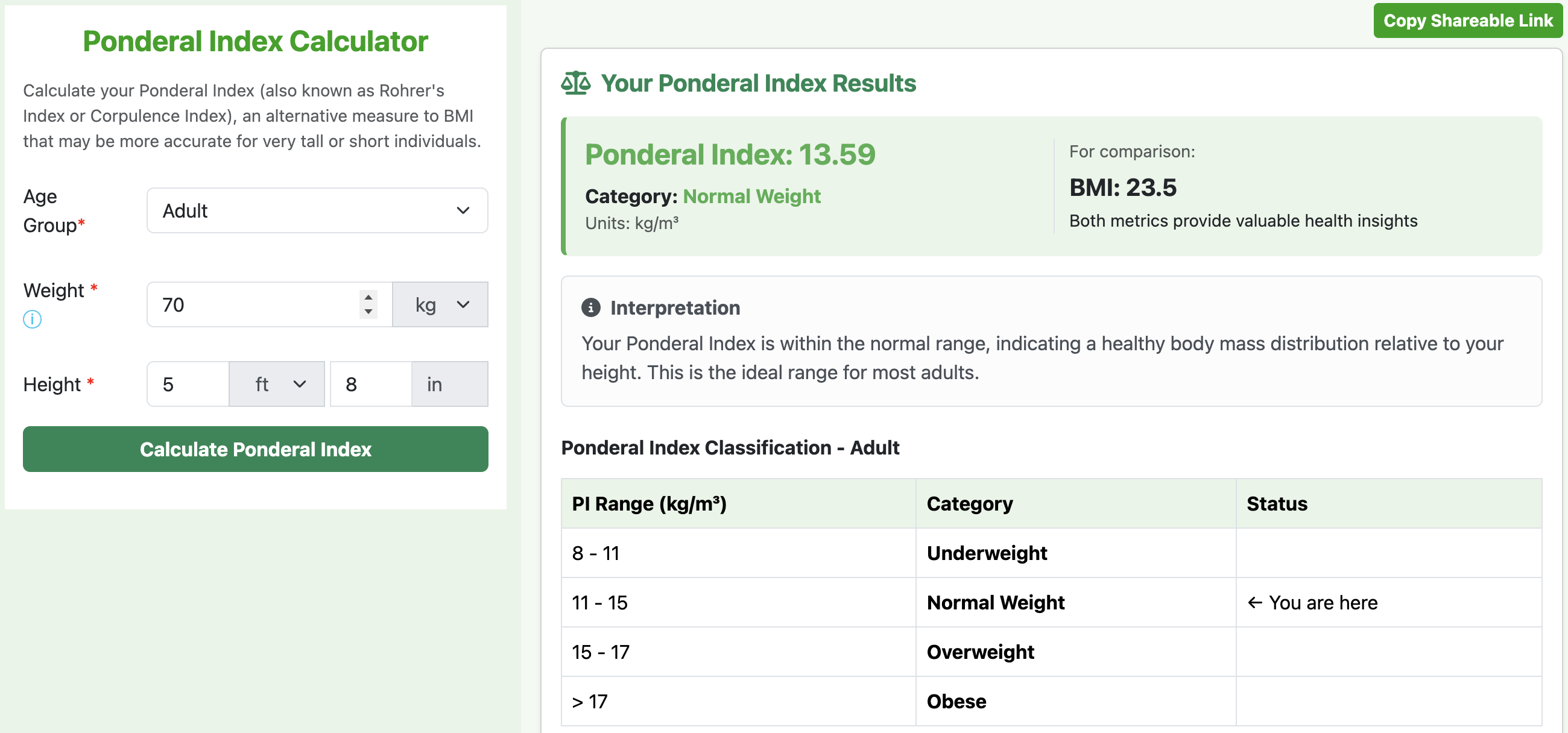1568x733 pixels.
Task: Open the weight unit kg dropdown
Action: (440, 304)
